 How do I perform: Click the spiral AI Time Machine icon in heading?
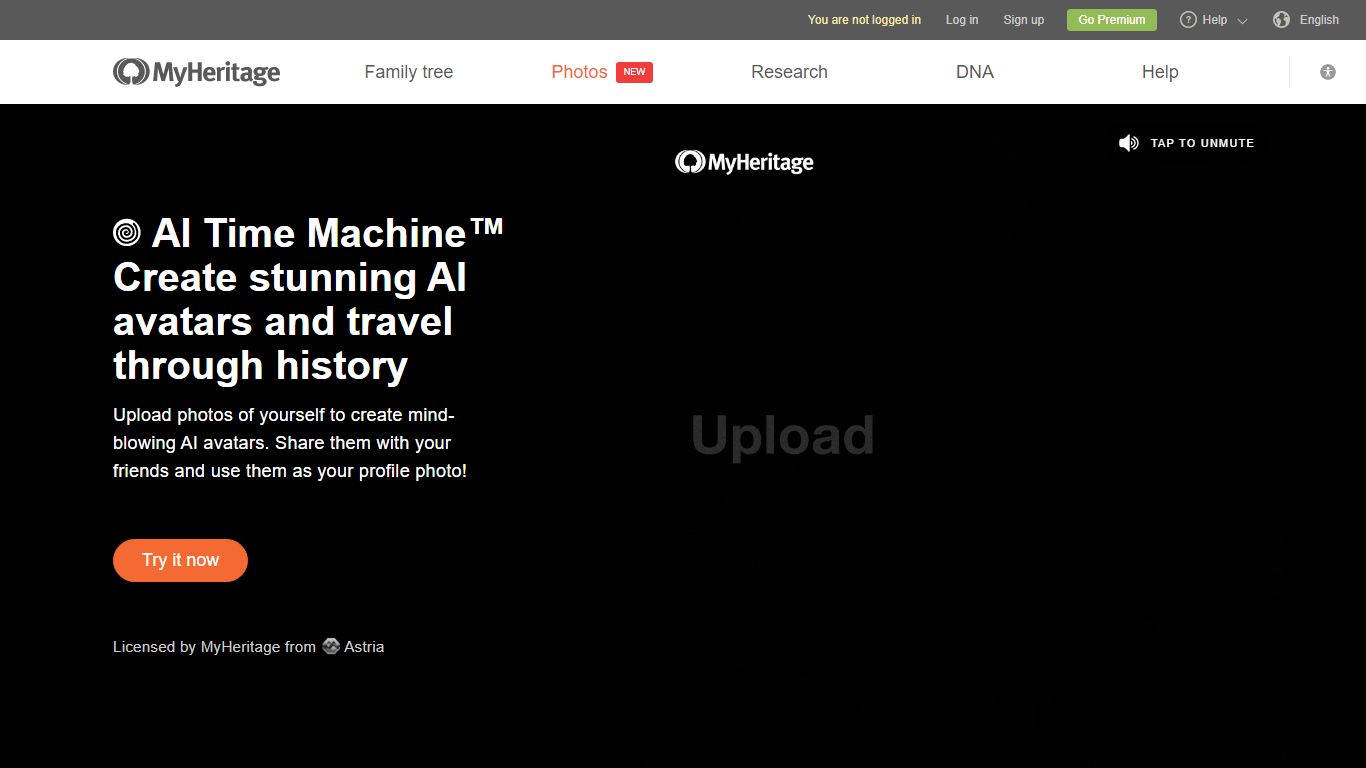point(126,232)
